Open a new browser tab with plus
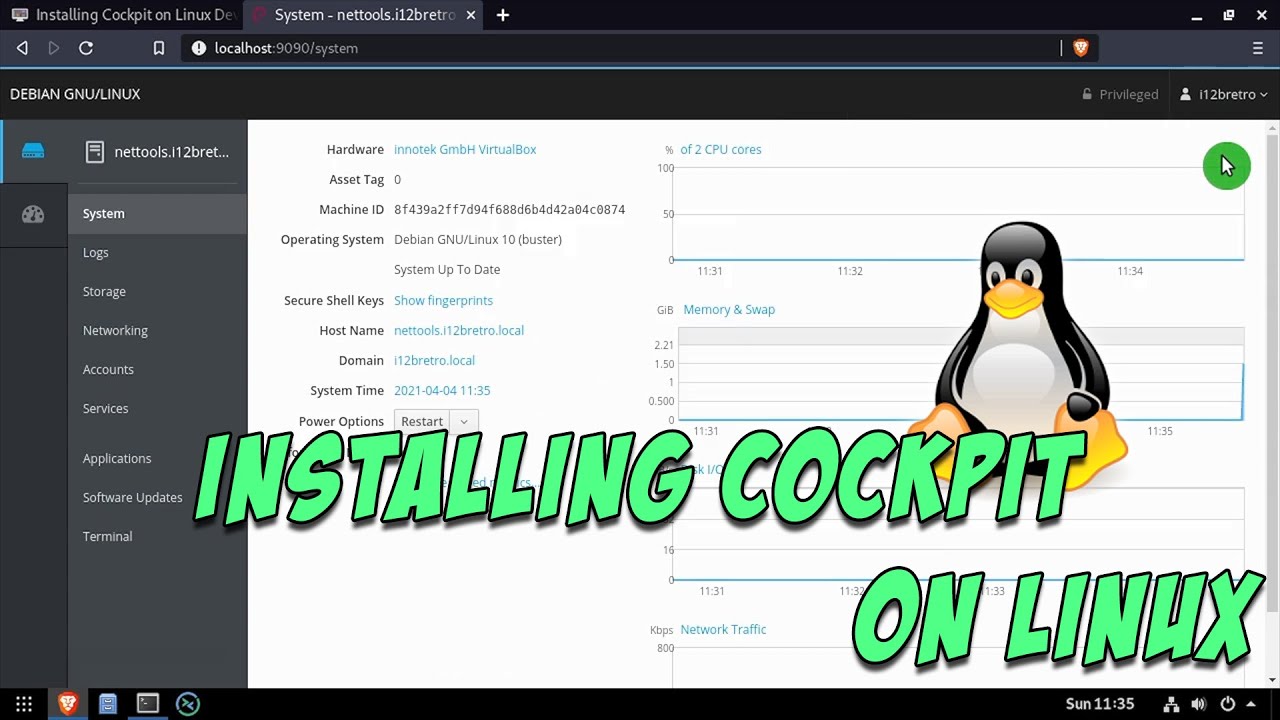Viewport: 1280px width, 720px height. (x=503, y=15)
